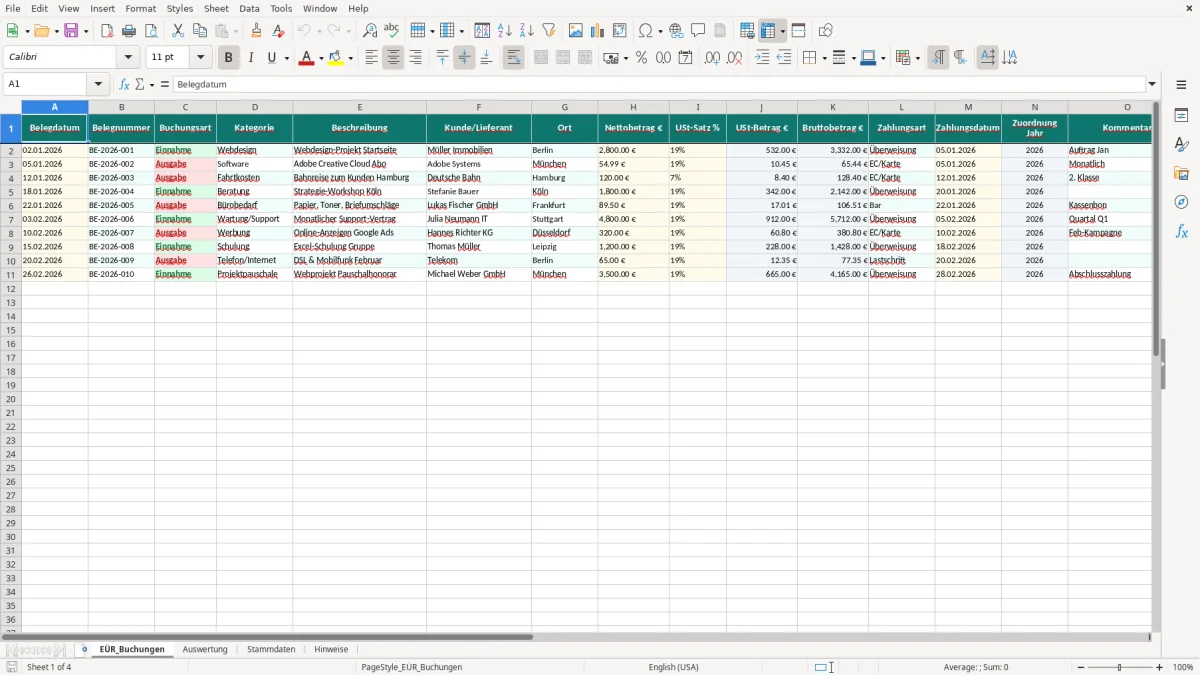This screenshot has width=1200, height=675.
Task: Insert image icon
Action: (576, 31)
